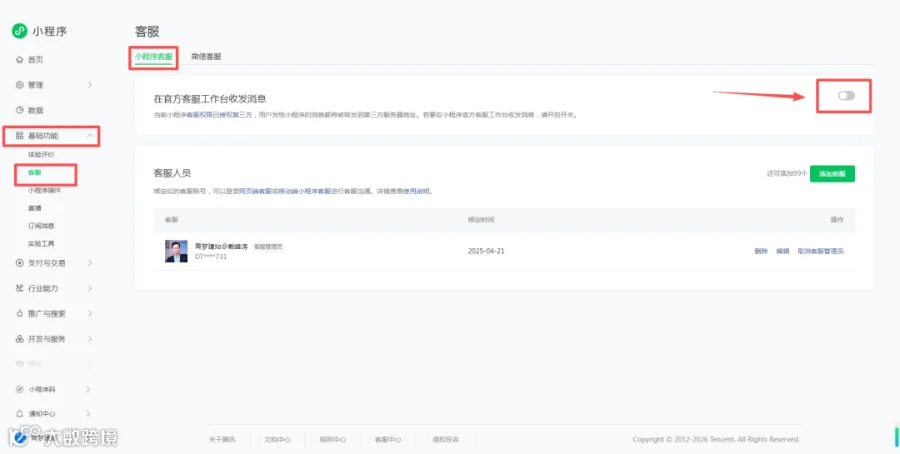Select the 小程序客服 tab

[x=154, y=56]
